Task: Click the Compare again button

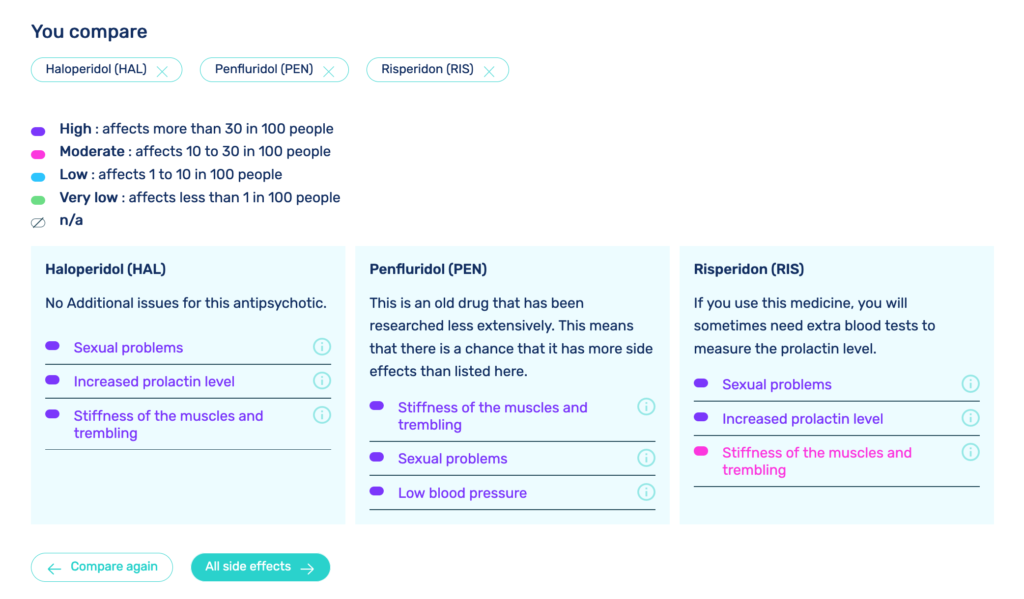Action: [x=101, y=567]
